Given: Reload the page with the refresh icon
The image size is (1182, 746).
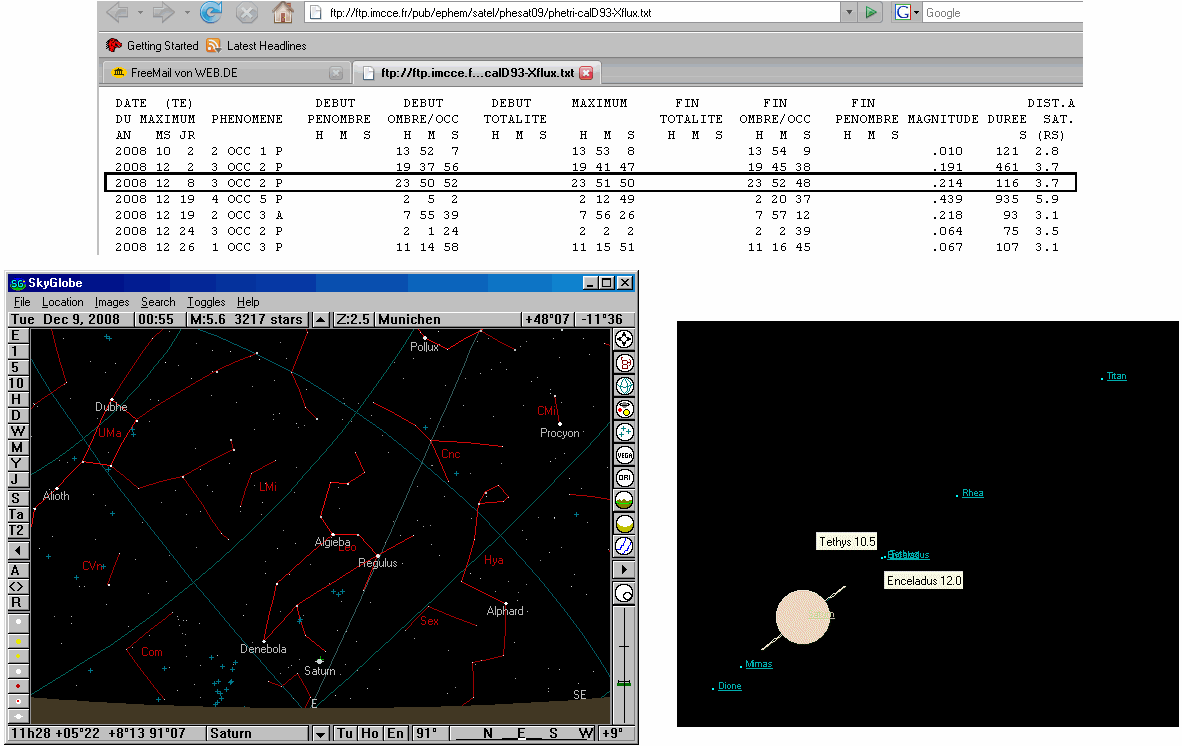Looking at the screenshot, I should (211, 12).
